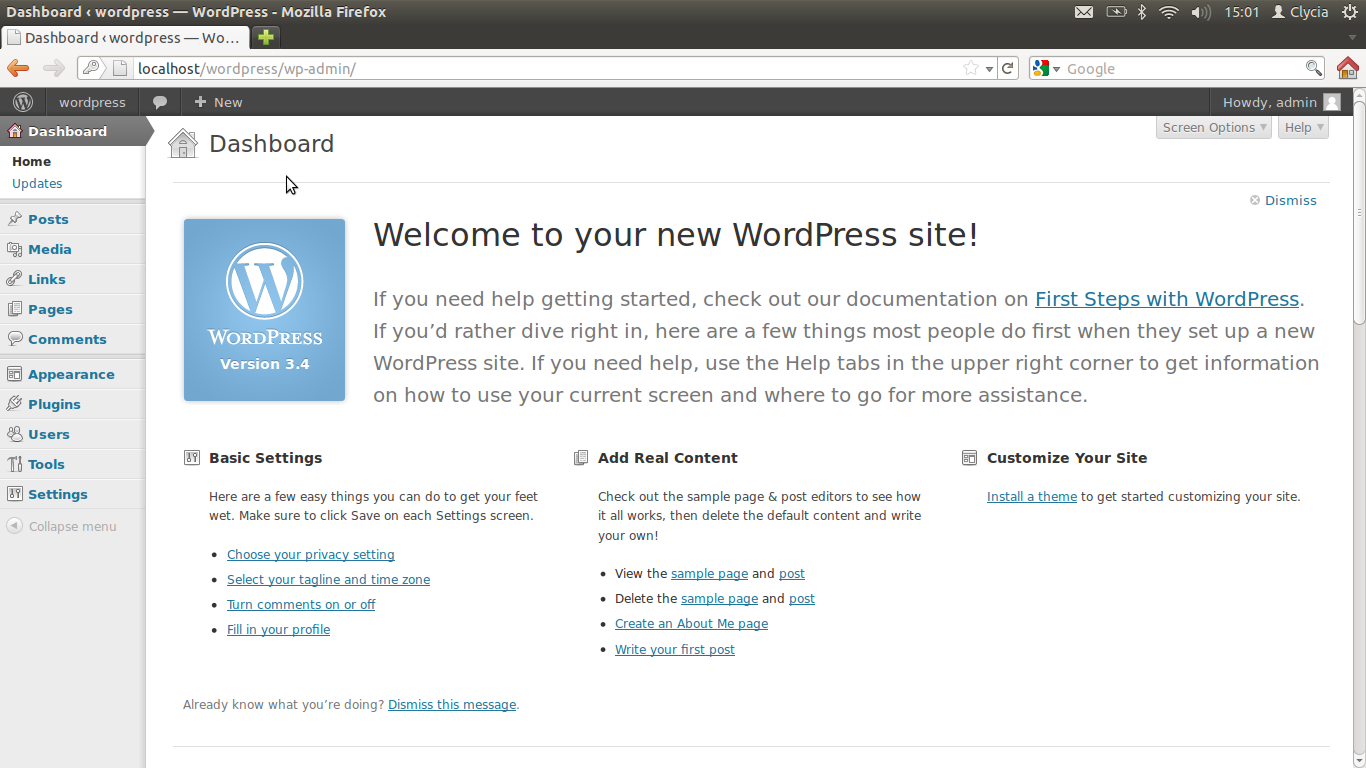Click the Dashboard home icon in sidebar
Viewport: 1366px width, 768px height.
pos(14,131)
